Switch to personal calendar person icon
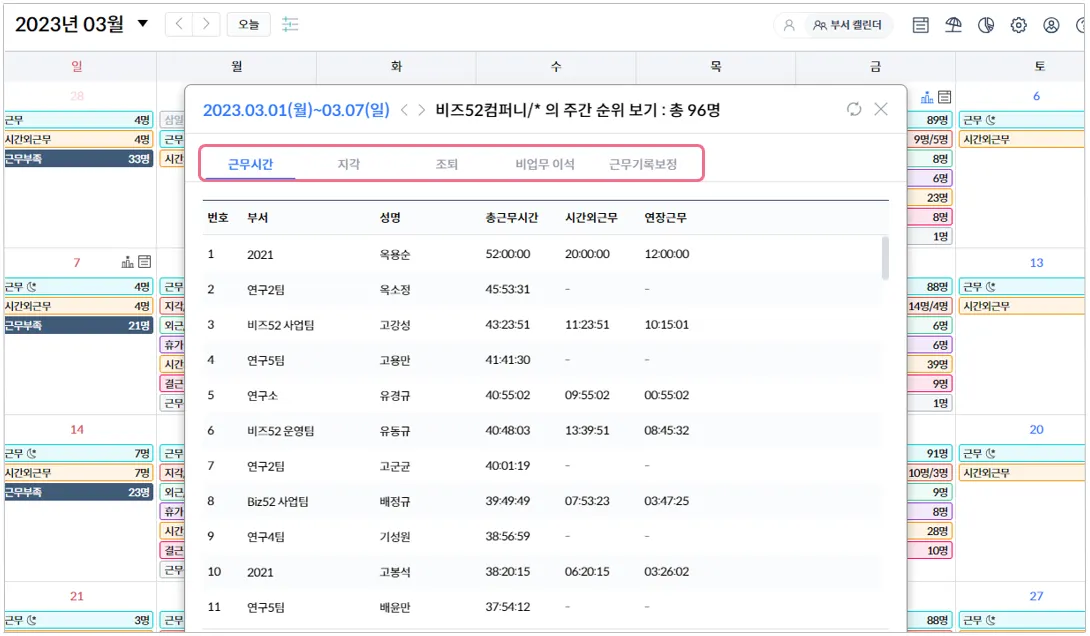The image size is (1090, 636). pos(789,26)
